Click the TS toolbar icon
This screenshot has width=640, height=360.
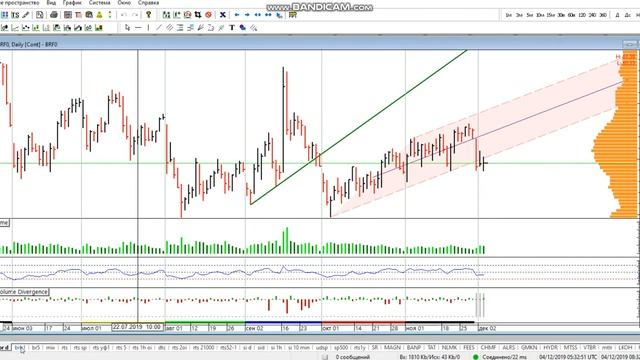coord(15,15)
